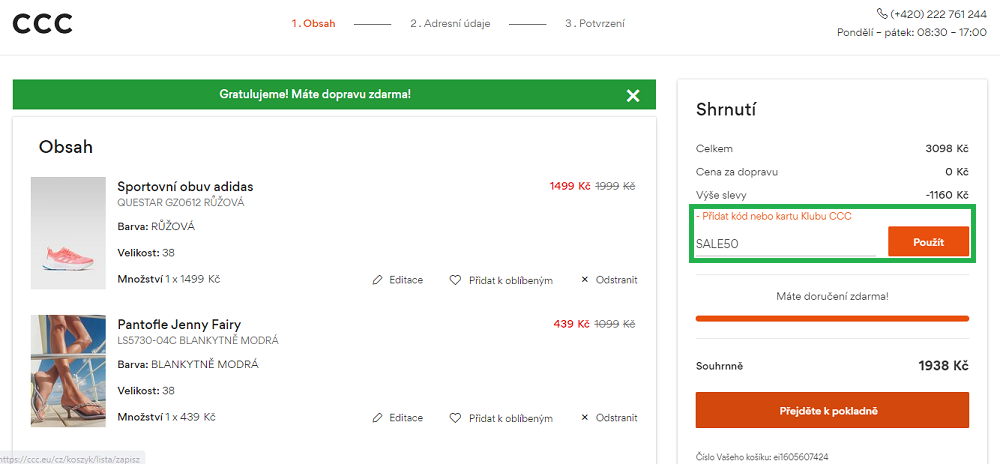The height and width of the screenshot is (464, 1000).
Task: Click the pencil icon for Pantofle Jenny Fairy
Action: point(378,418)
